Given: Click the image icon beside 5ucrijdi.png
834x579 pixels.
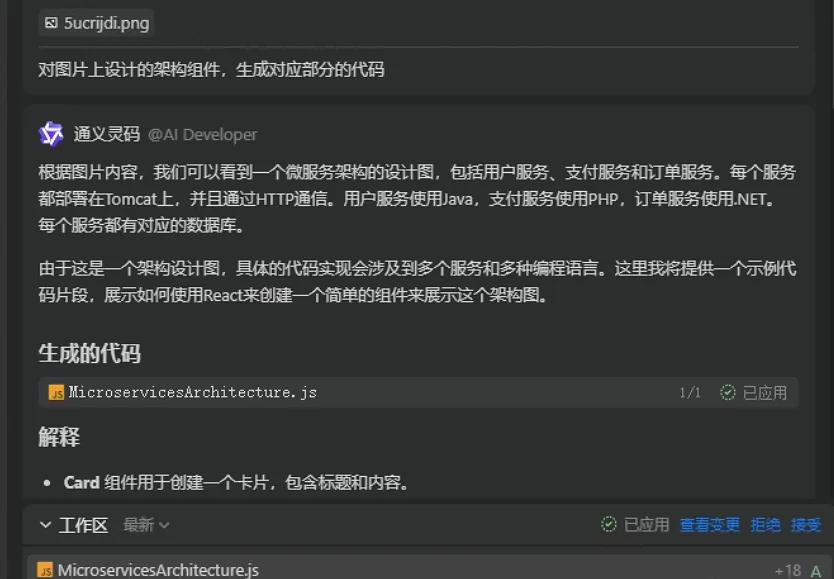Looking at the screenshot, I should tap(51, 23).
